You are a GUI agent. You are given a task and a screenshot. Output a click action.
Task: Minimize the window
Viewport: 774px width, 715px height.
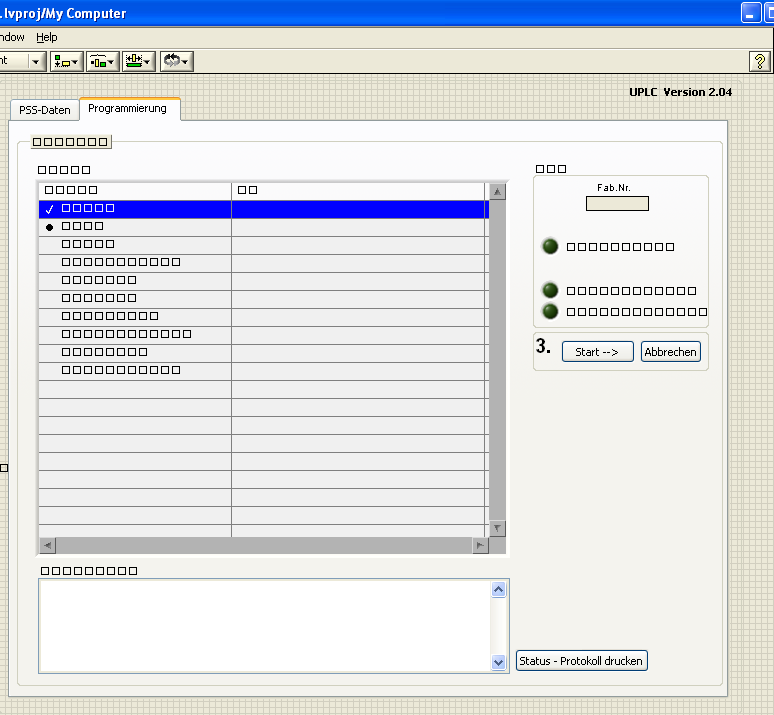(x=750, y=13)
